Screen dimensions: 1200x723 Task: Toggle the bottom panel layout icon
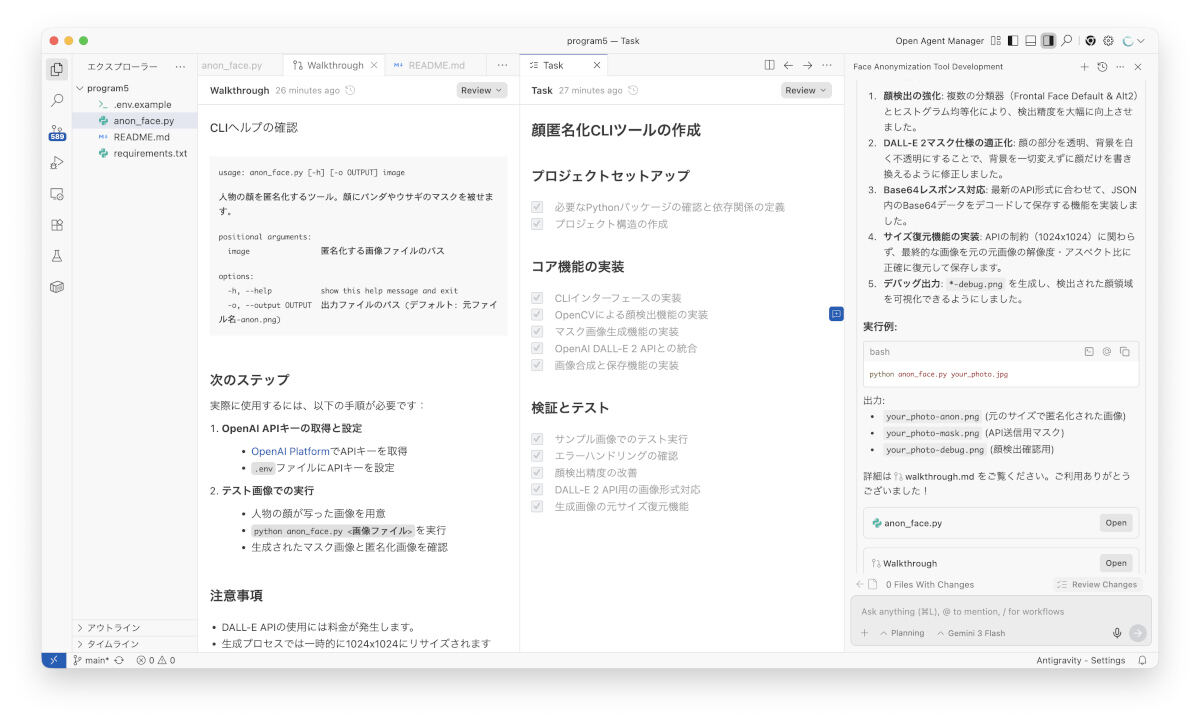(1031, 40)
